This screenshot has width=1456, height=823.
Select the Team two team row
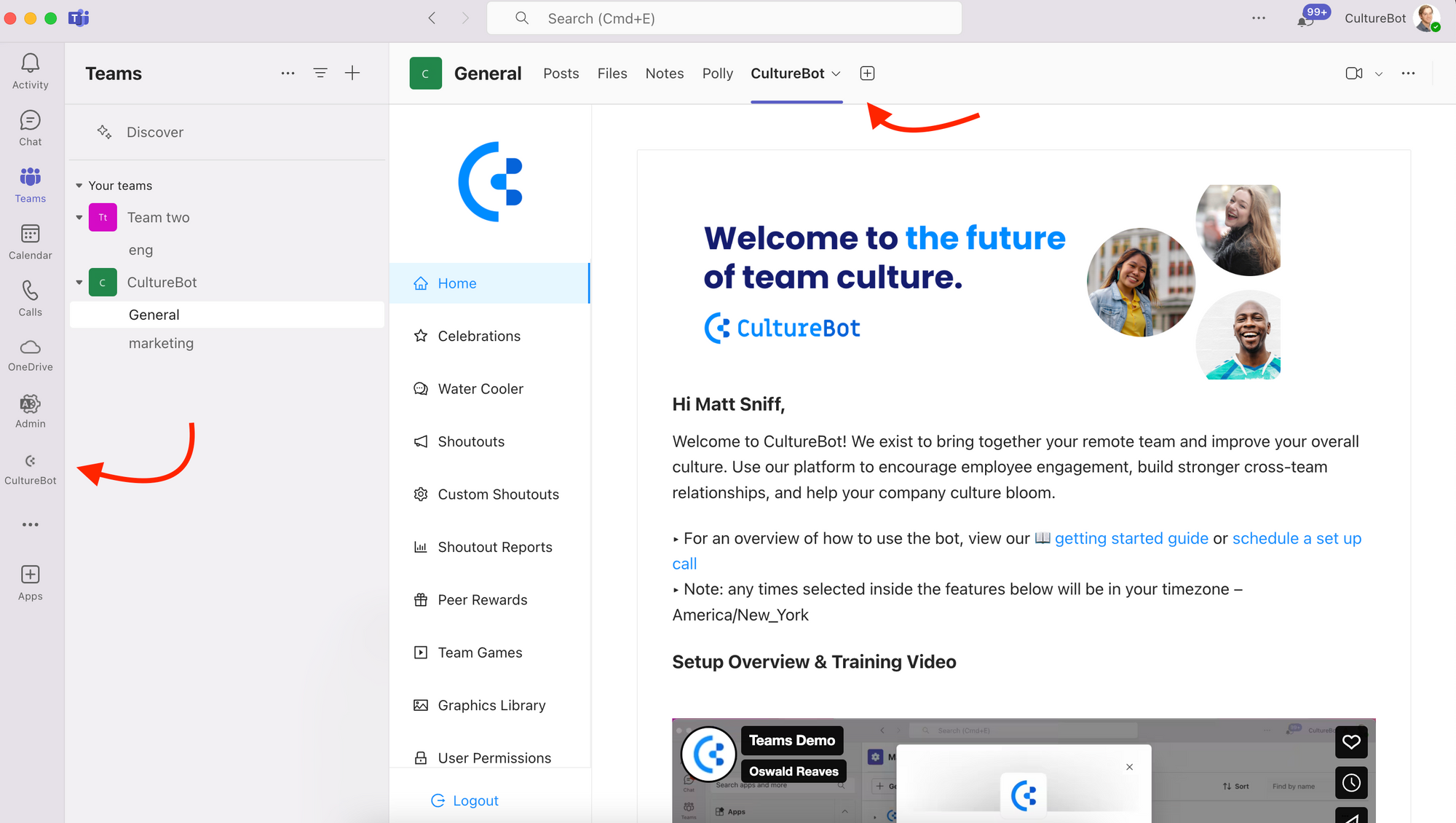coord(227,218)
